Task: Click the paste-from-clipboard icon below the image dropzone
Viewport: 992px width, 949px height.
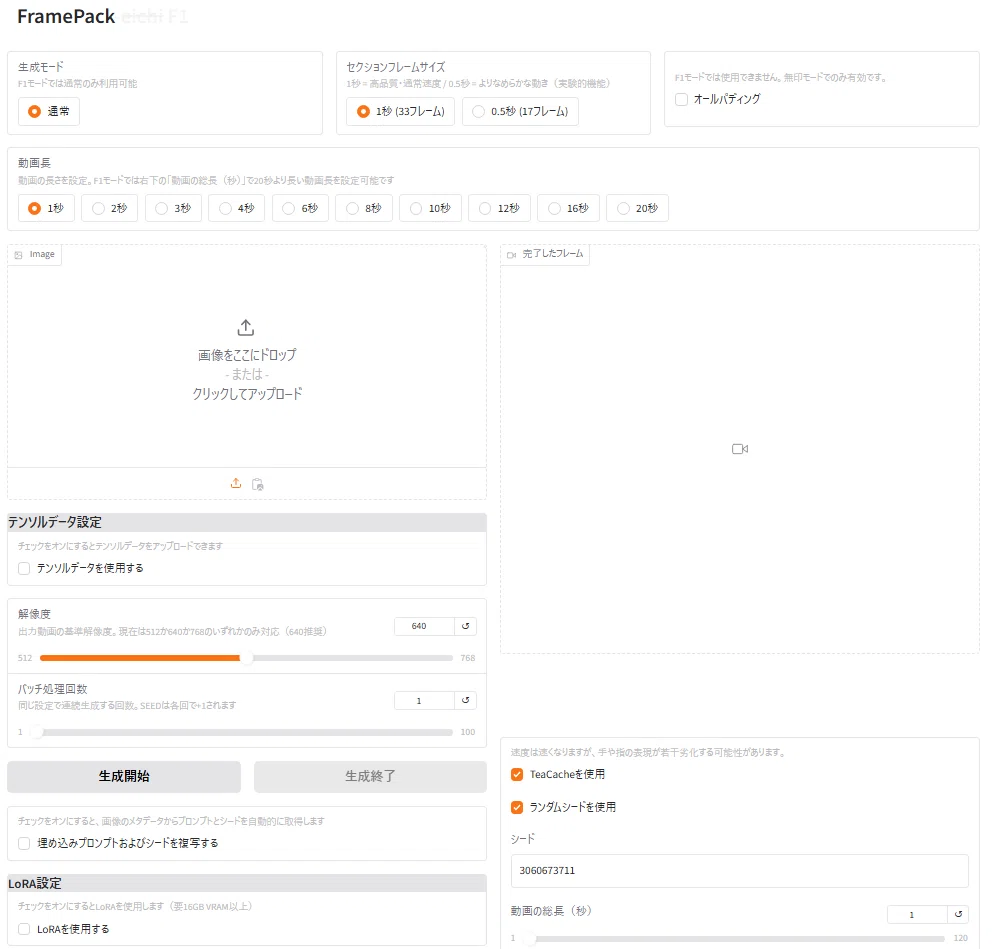Action: [257, 484]
